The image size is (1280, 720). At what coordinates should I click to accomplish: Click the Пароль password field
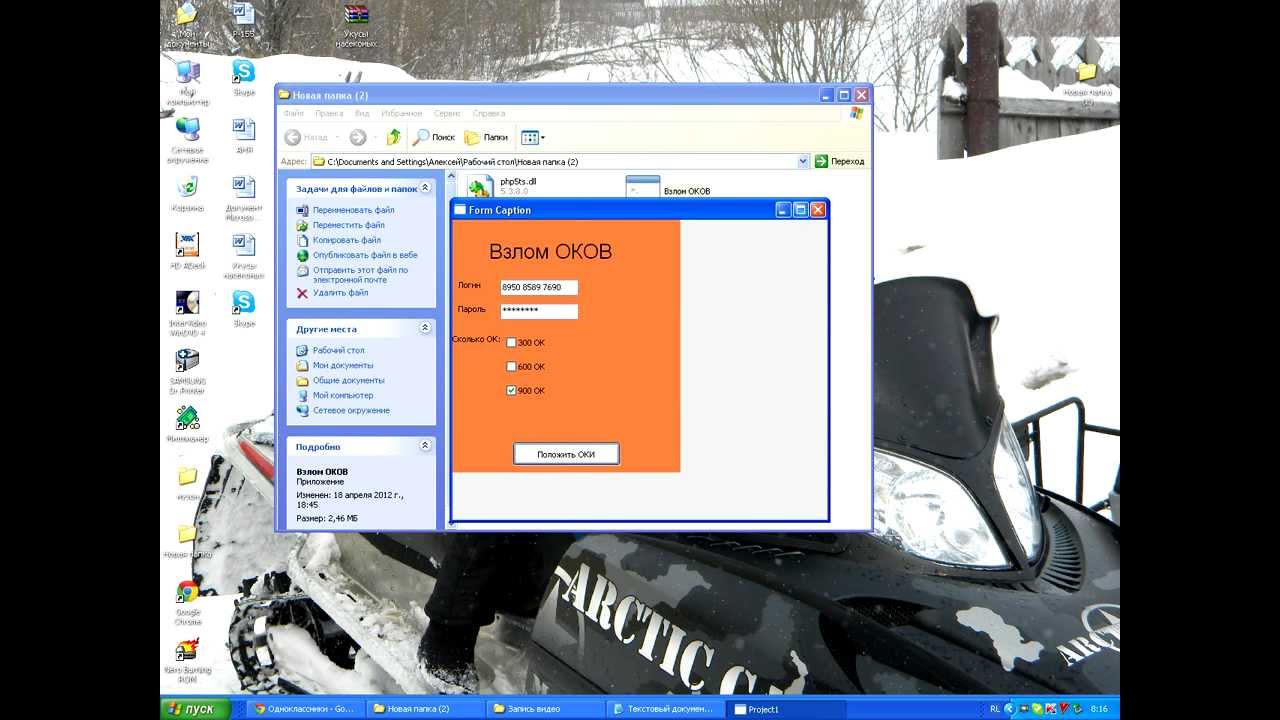pyautogui.click(x=539, y=311)
